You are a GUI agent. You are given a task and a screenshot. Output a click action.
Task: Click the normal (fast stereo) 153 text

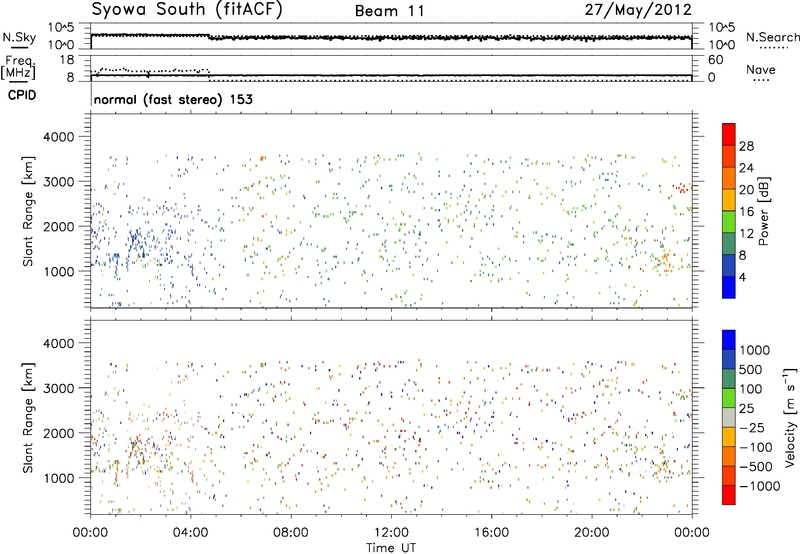(x=173, y=99)
